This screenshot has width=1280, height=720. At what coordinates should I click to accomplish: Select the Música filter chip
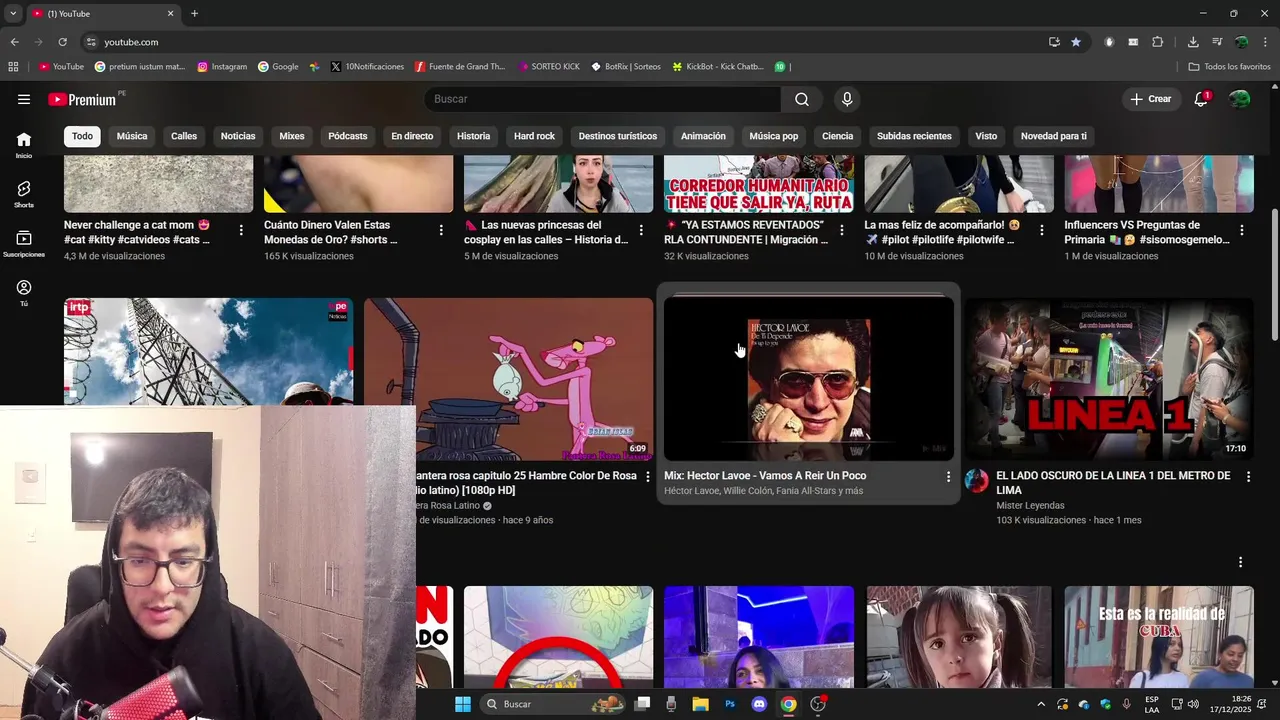tap(132, 136)
